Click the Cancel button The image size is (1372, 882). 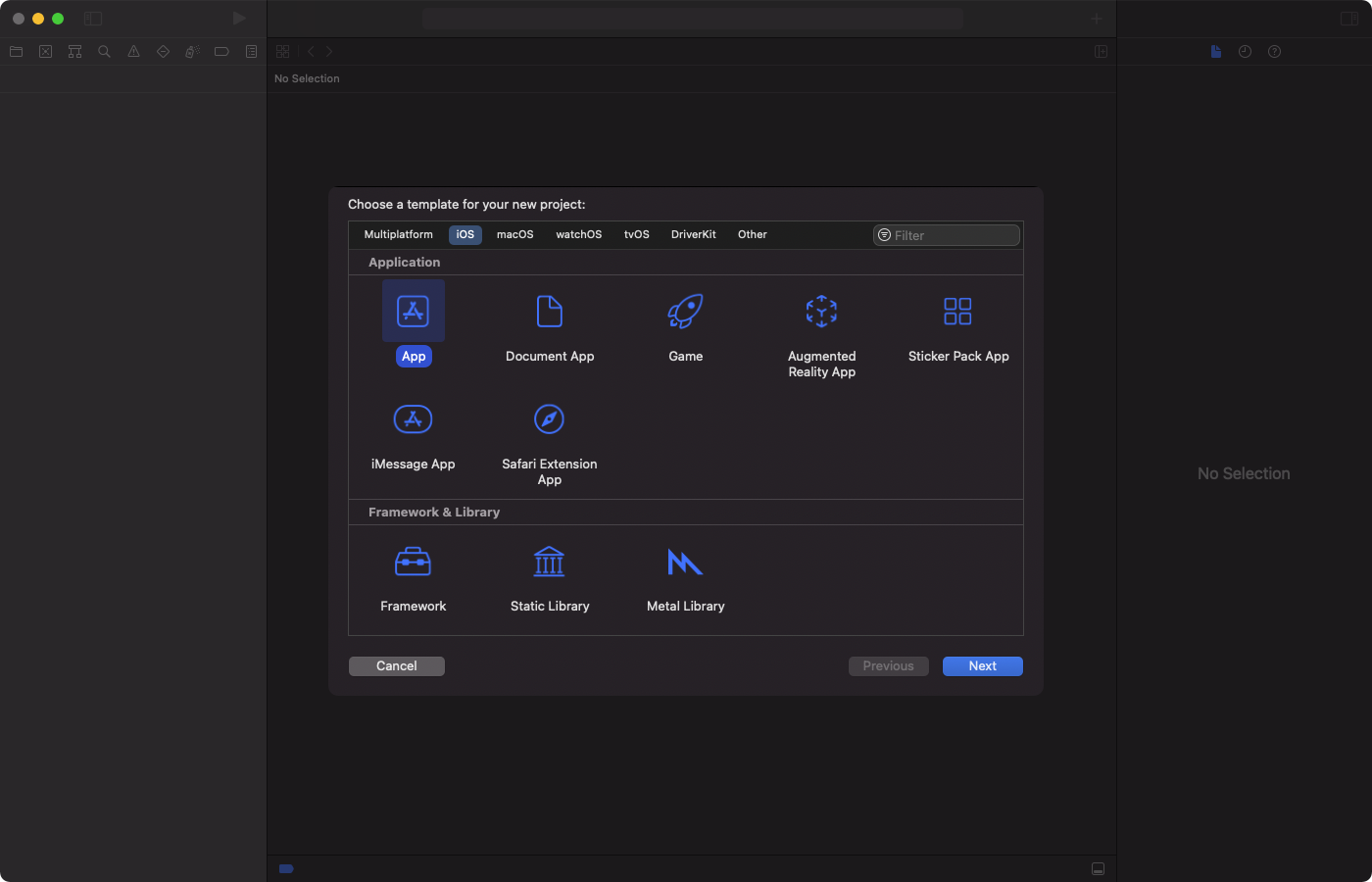click(x=397, y=666)
